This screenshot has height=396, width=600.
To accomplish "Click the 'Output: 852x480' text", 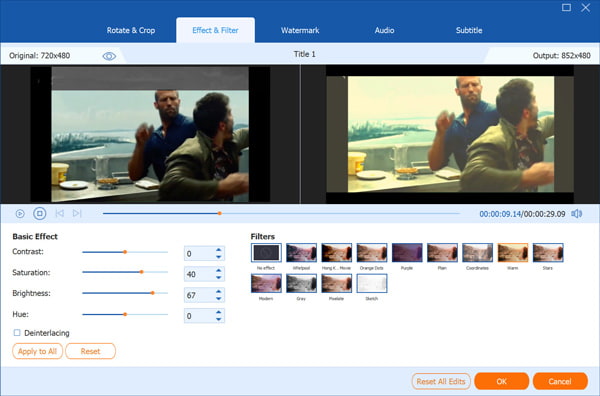I will [561, 56].
